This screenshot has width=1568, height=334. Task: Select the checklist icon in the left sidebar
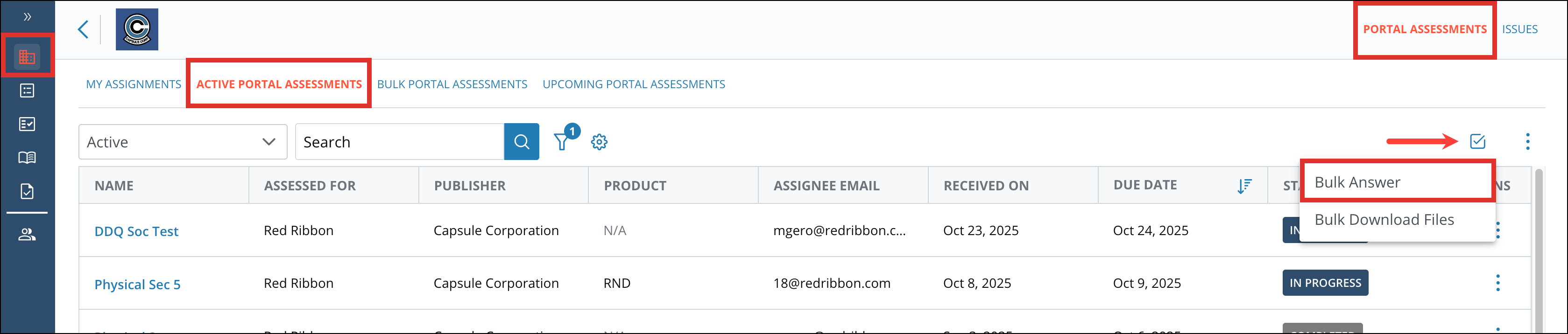[x=27, y=124]
